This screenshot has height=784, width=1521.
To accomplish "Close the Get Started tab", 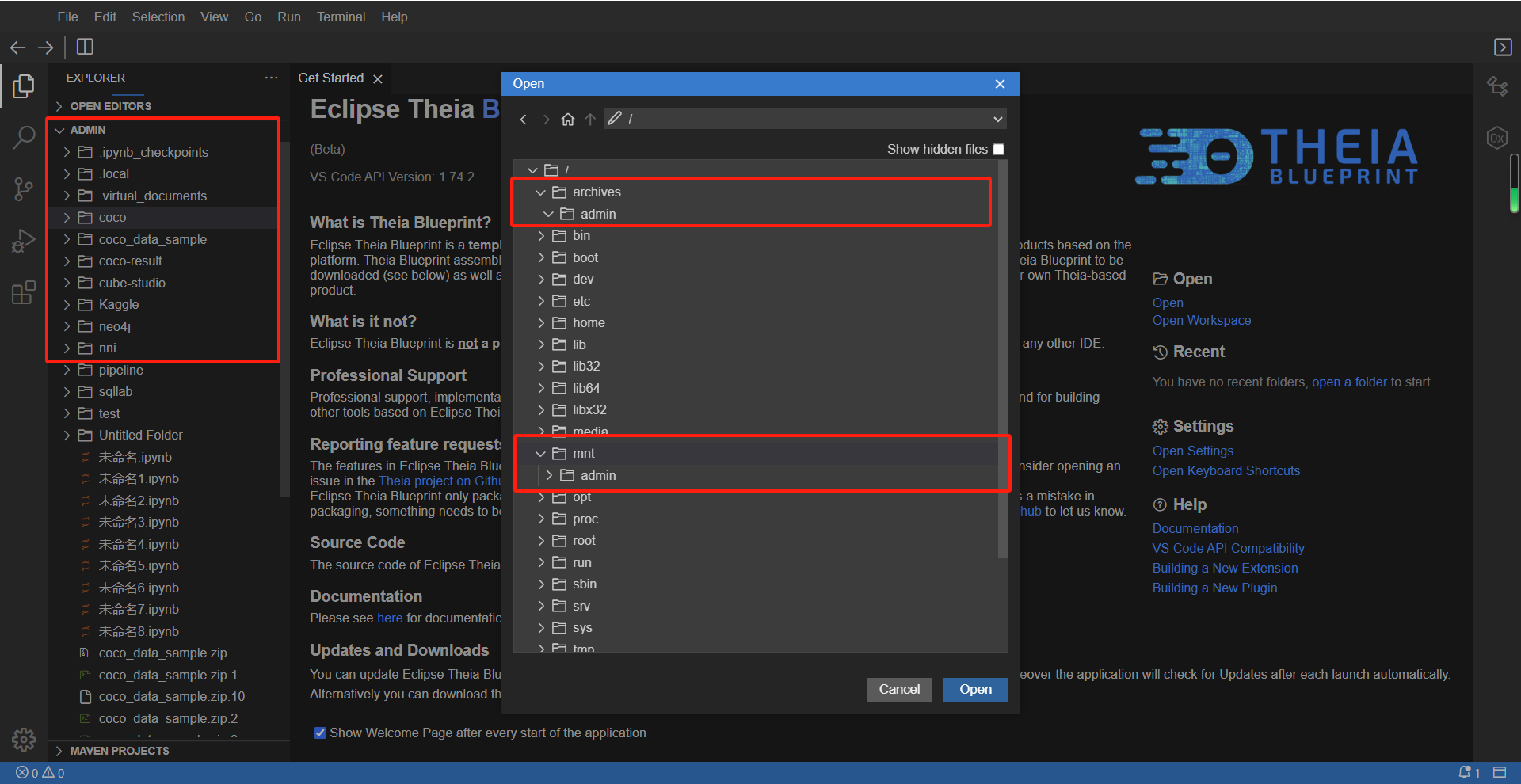I will (x=378, y=78).
